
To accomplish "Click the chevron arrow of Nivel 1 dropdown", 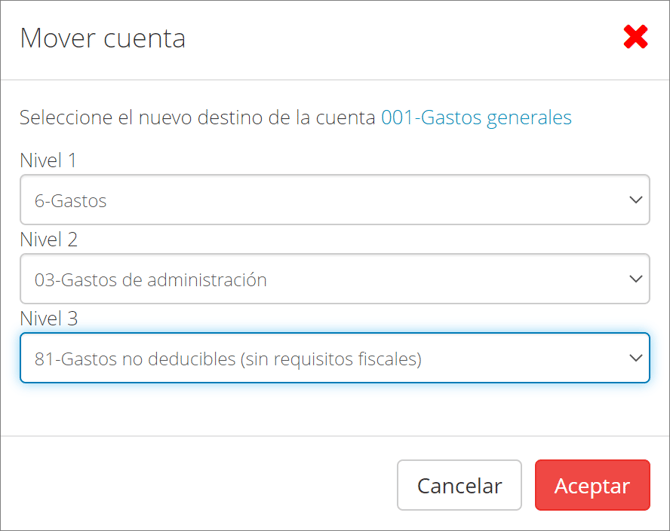I will (636, 199).
